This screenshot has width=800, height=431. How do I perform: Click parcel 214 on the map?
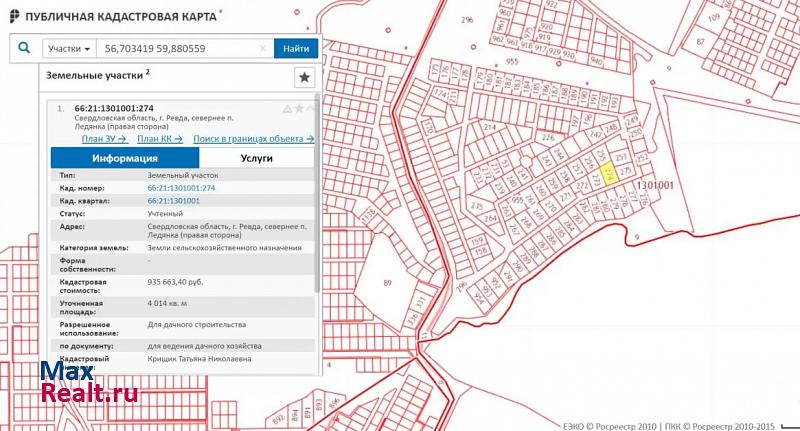point(491,128)
